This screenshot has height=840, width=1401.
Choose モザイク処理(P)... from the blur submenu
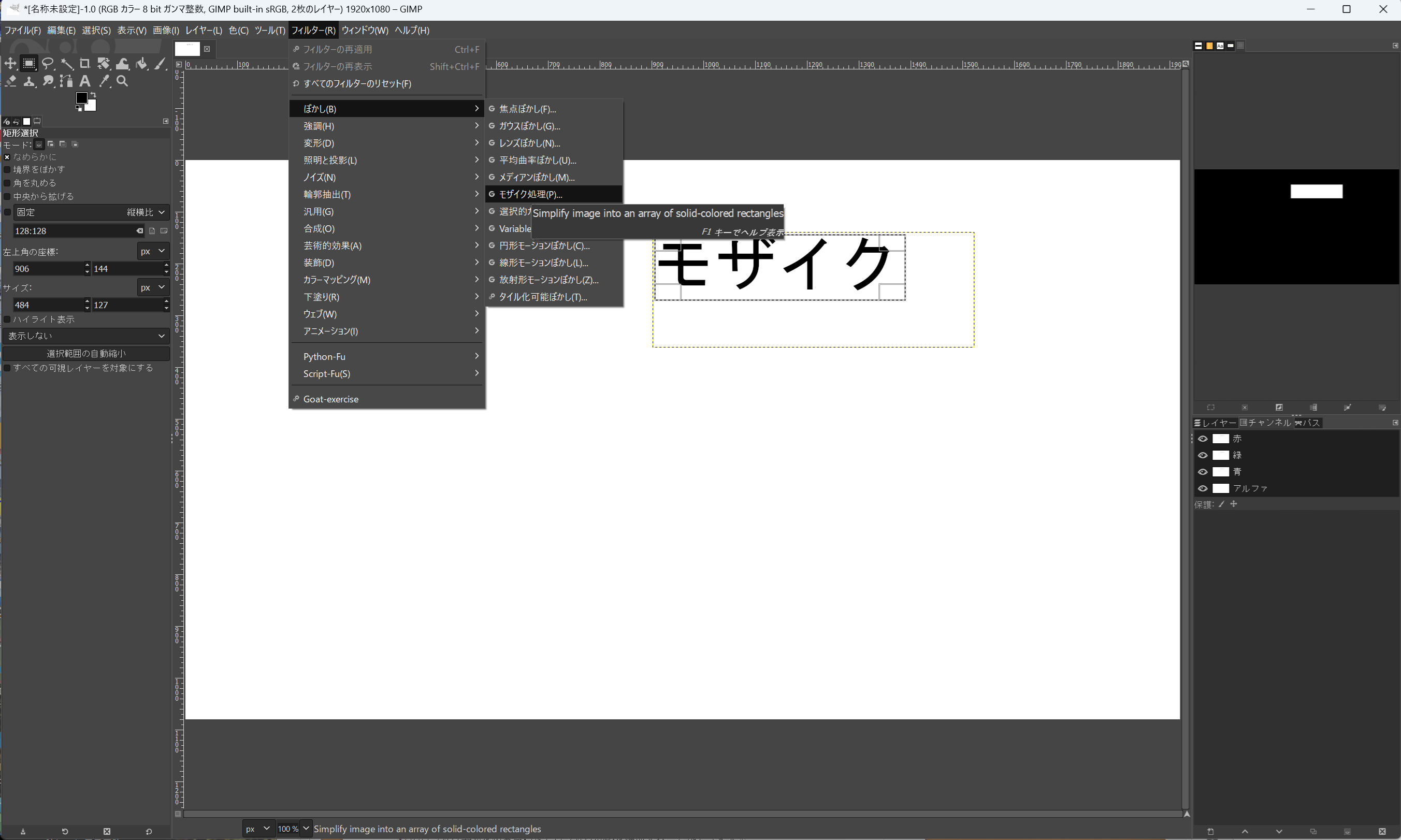pos(554,194)
